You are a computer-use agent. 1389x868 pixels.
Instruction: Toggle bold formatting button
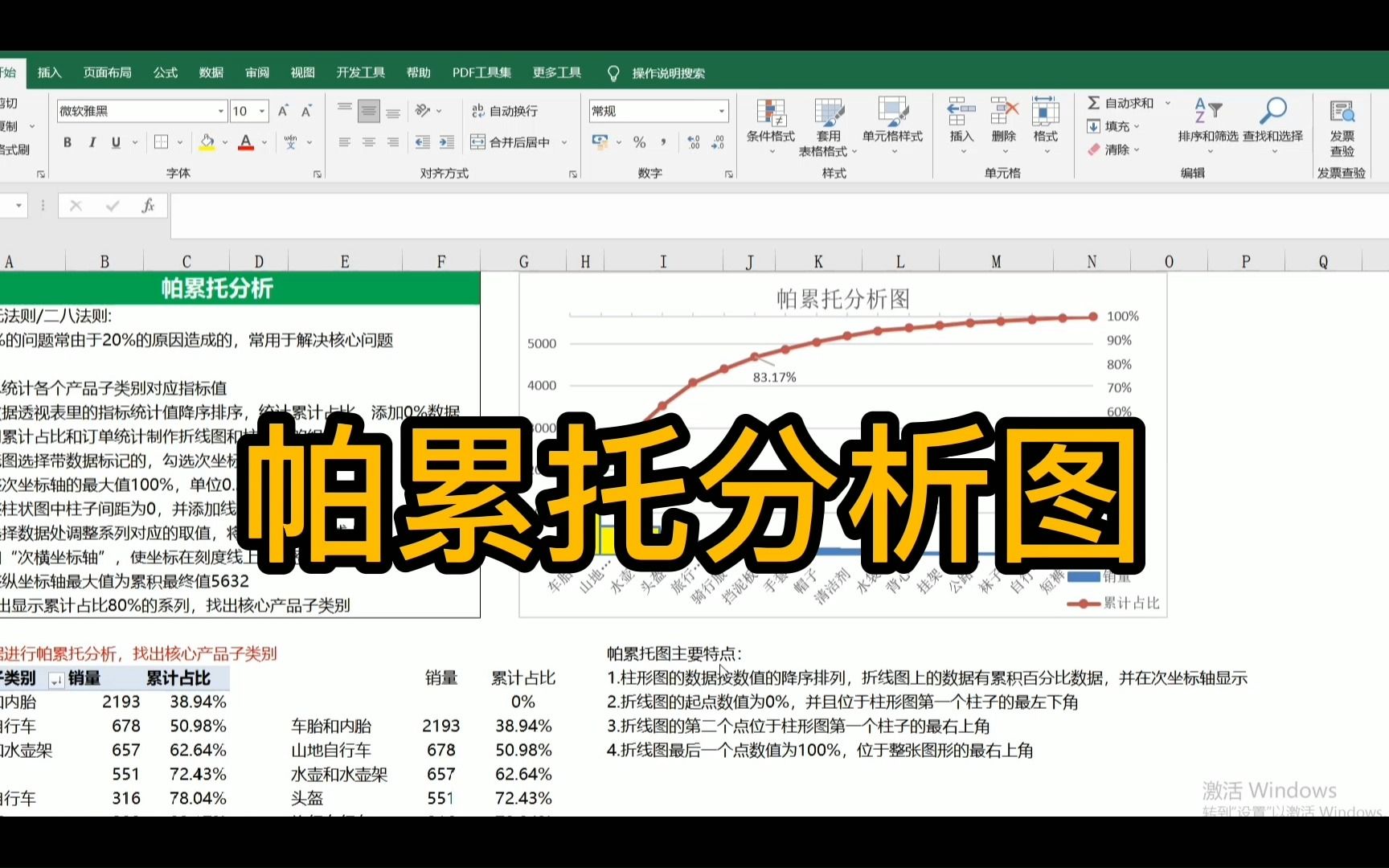[x=68, y=142]
